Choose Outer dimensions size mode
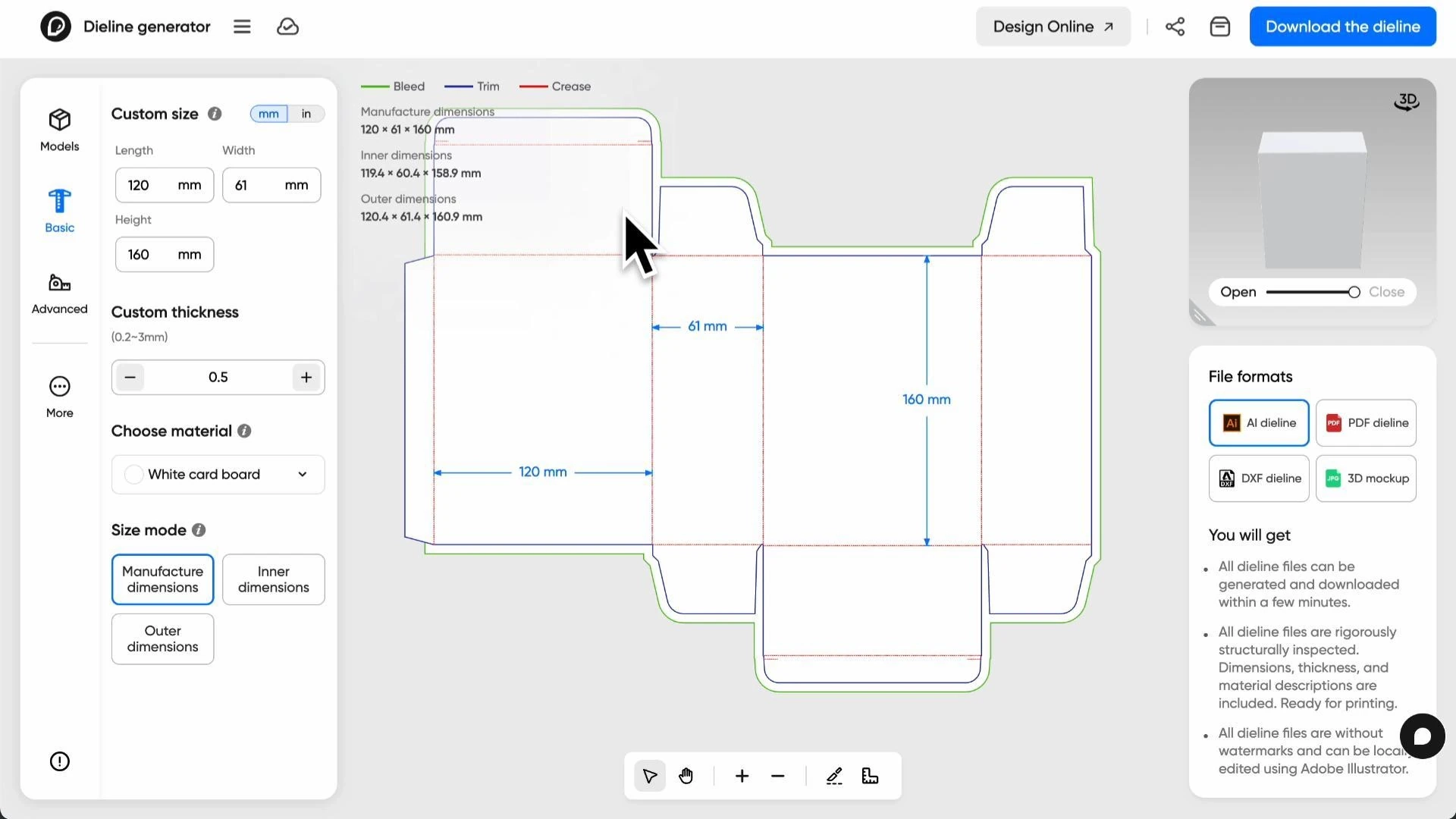Image resolution: width=1456 pixels, height=819 pixels. pos(162,639)
